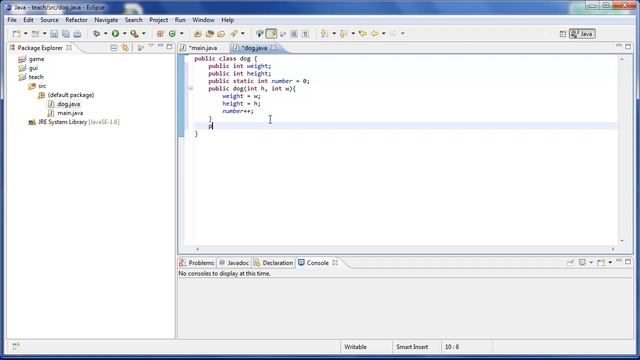Open the New Java Class dropdown arrow

click(182, 34)
